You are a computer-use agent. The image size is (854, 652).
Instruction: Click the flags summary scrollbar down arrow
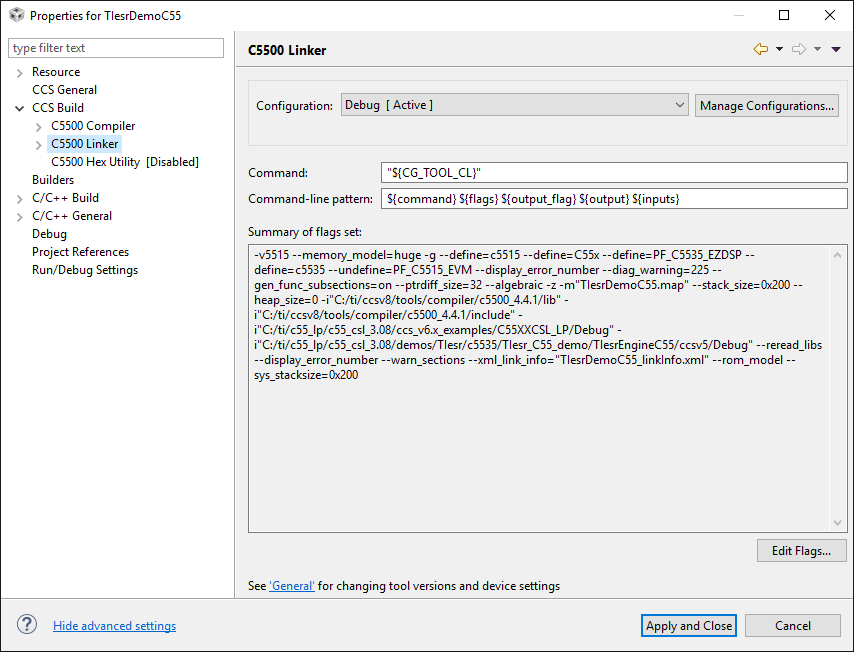(x=838, y=522)
